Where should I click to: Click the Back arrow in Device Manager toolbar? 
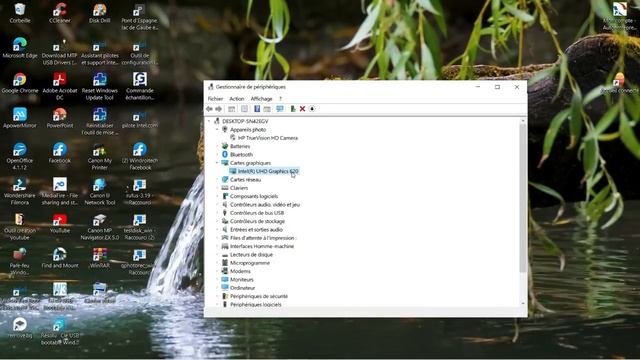click(209, 109)
